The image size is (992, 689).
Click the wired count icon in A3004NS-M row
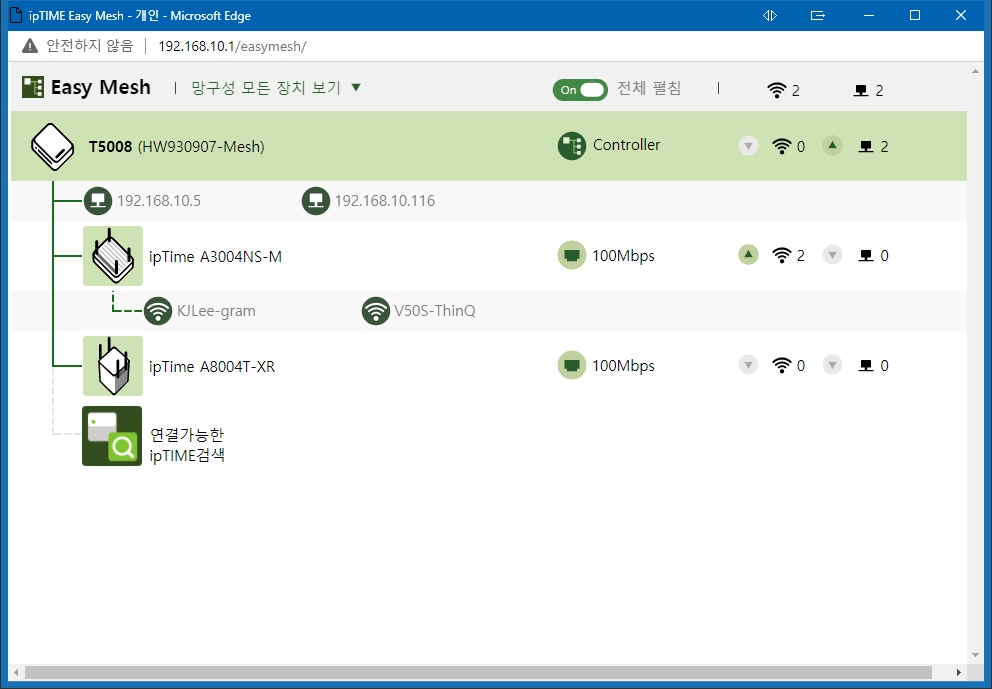click(x=865, y=256)
